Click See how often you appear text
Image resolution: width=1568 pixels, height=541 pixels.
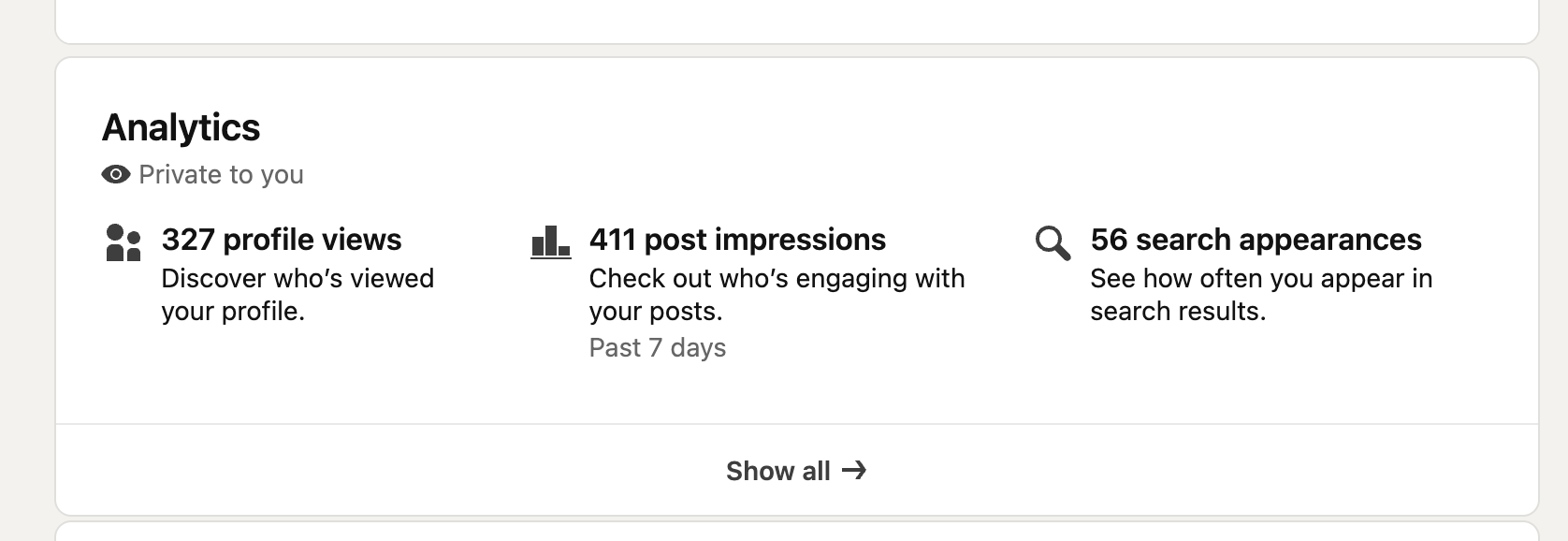1261,294
